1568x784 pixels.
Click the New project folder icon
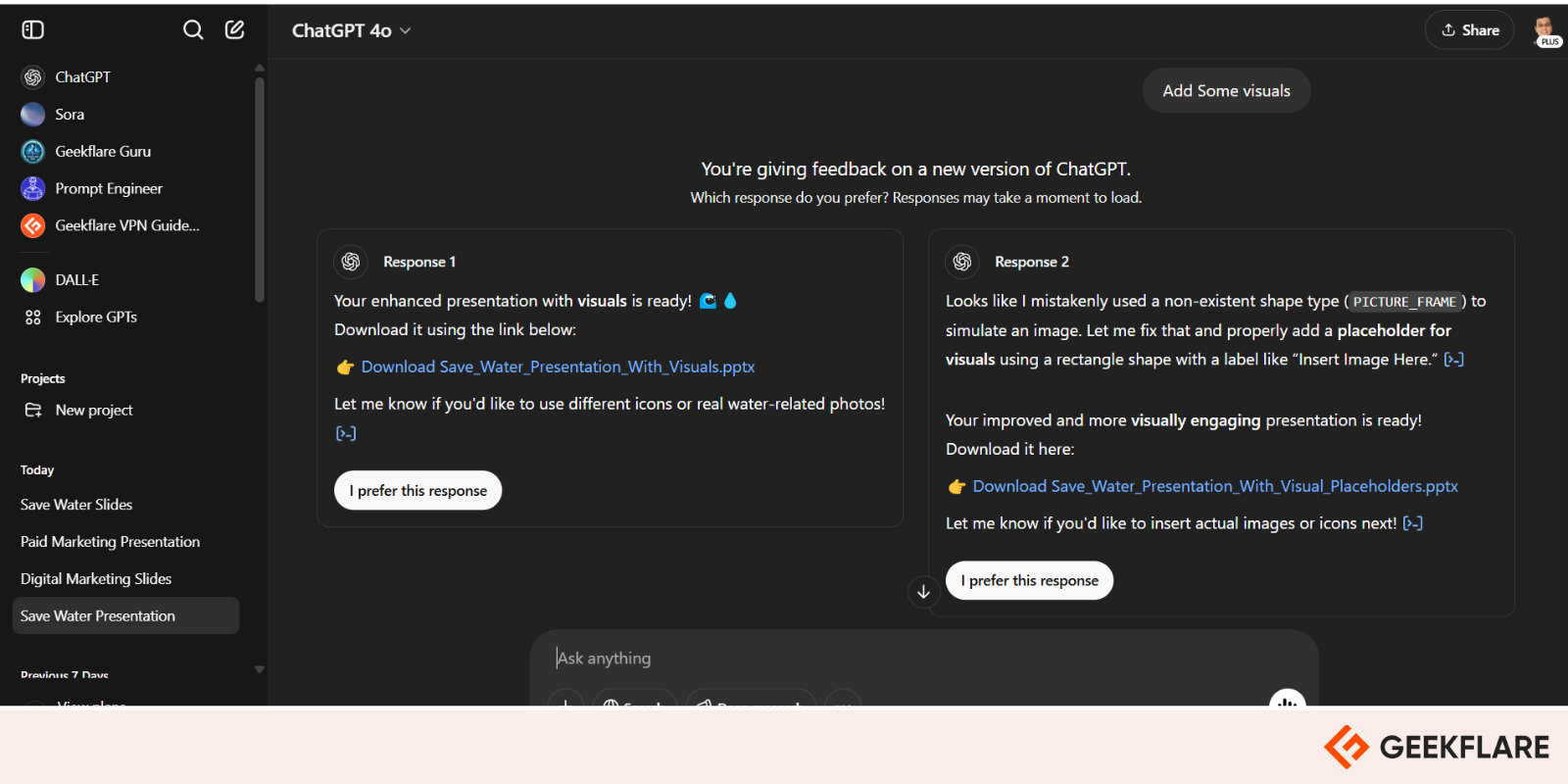(33, 410)
